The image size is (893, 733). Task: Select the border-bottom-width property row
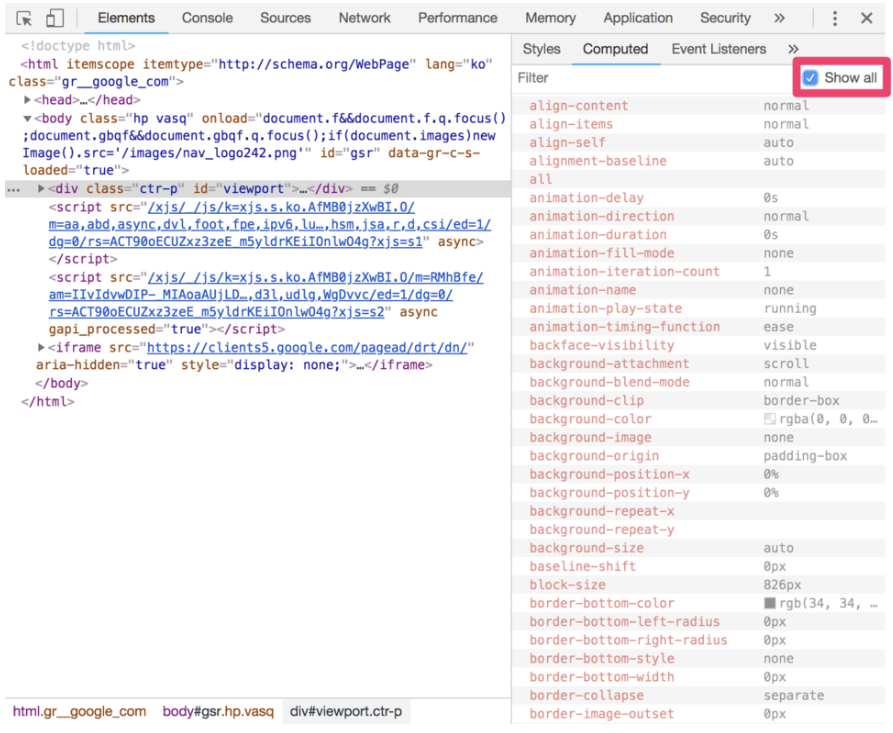coord(698,677)
